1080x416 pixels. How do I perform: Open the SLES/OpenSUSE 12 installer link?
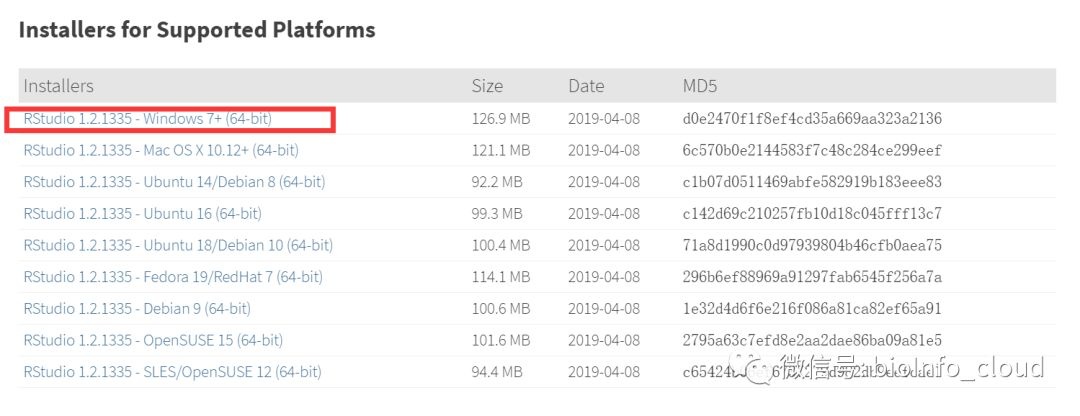[172, 372]
